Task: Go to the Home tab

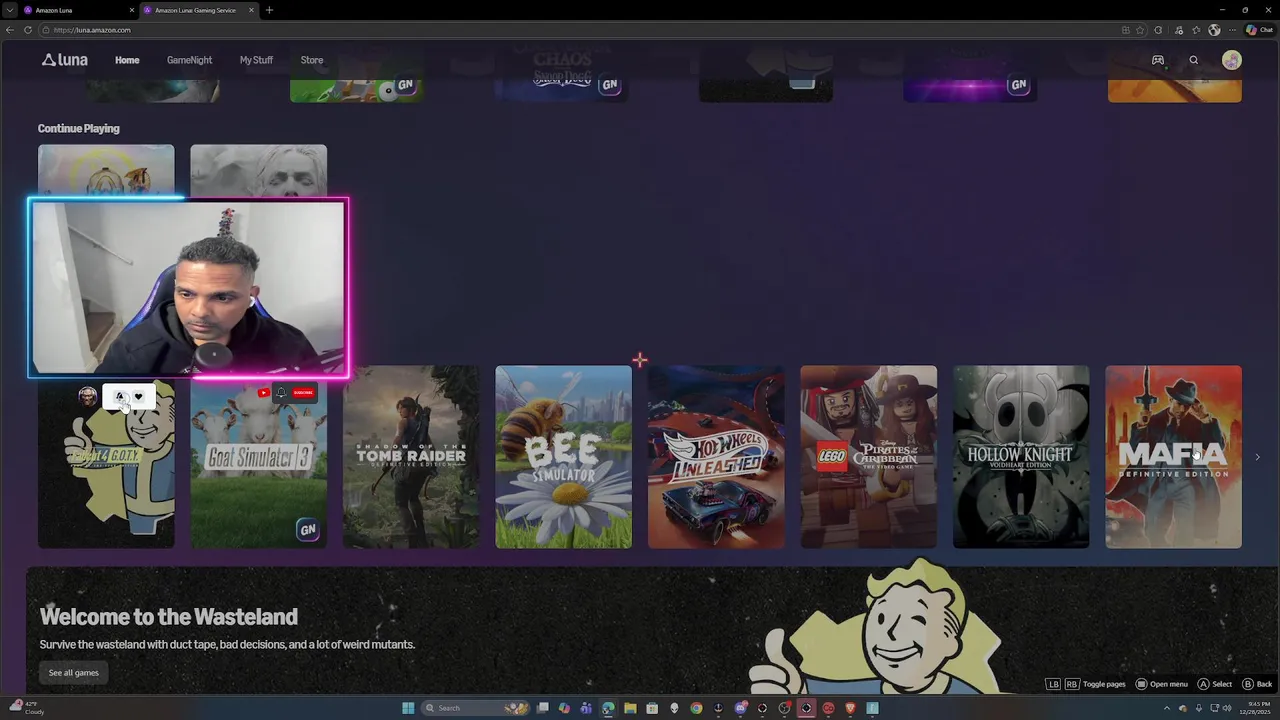Action: [127, 60]
